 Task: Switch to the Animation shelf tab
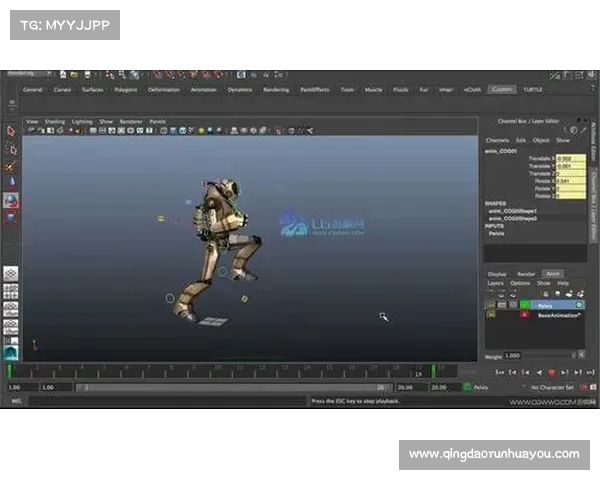pyautogui.click(x=204, y=90)
